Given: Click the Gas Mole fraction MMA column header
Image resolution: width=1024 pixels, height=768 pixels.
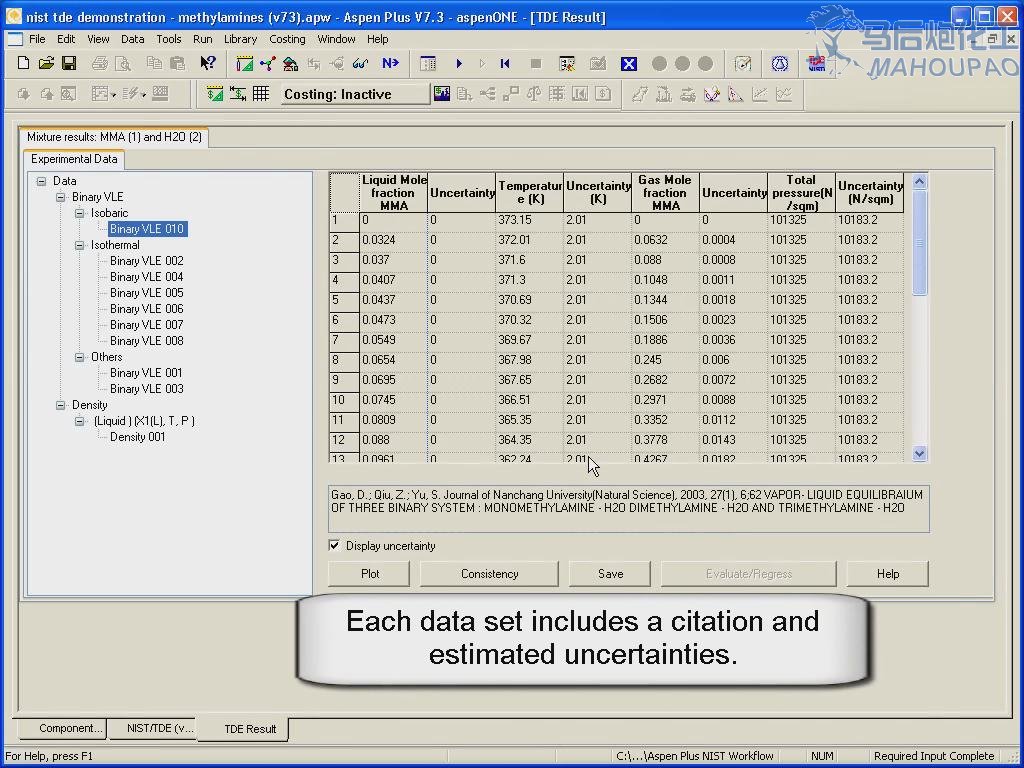Looking at the screenshot, I should point(665,193).
